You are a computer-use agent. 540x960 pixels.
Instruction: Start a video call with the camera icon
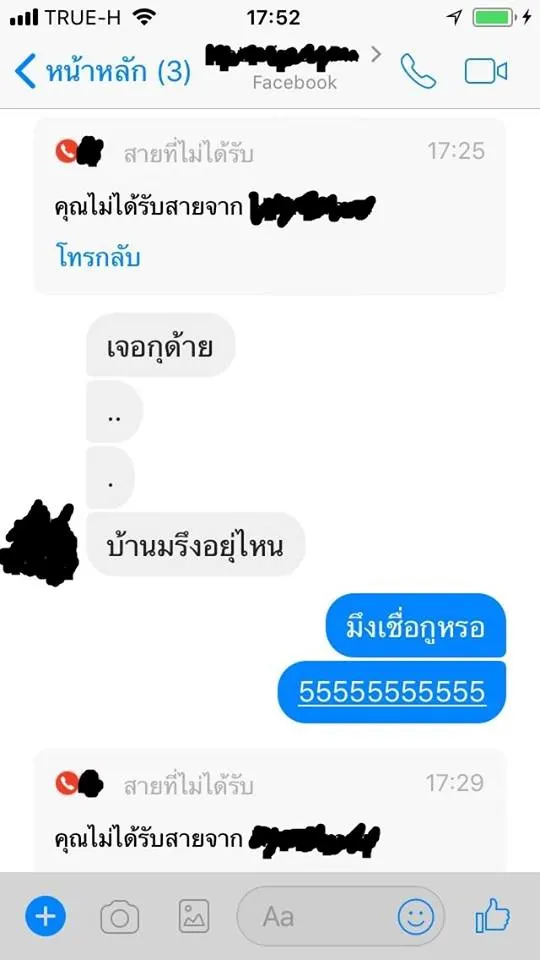tap(486, 72)
